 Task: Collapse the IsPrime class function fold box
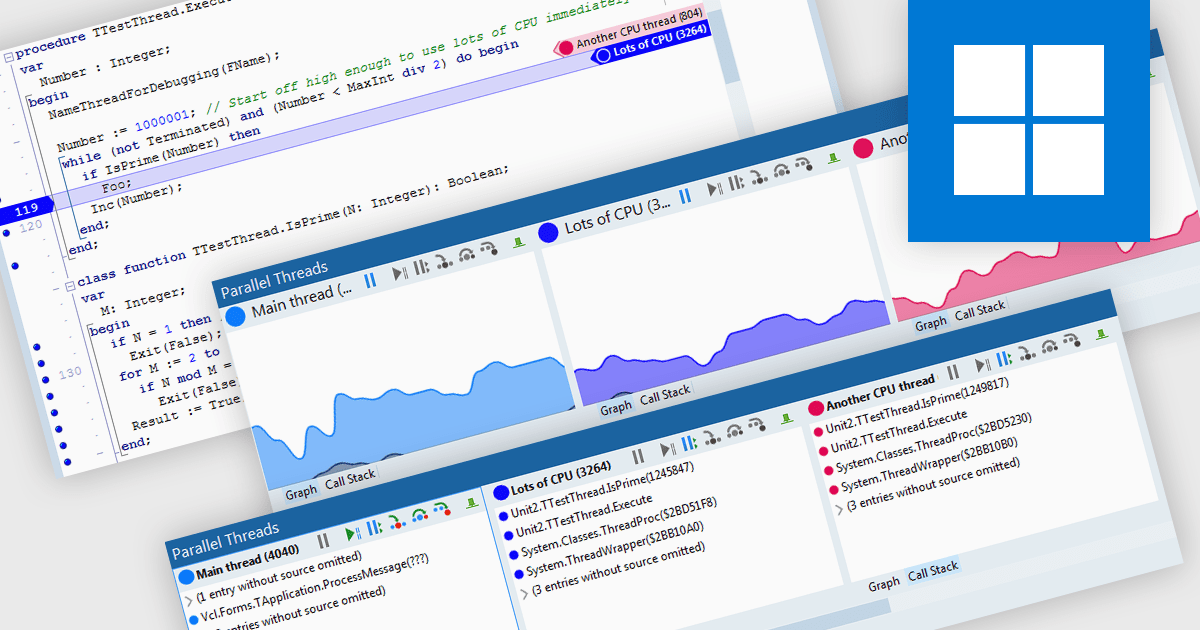coord(69,287)
